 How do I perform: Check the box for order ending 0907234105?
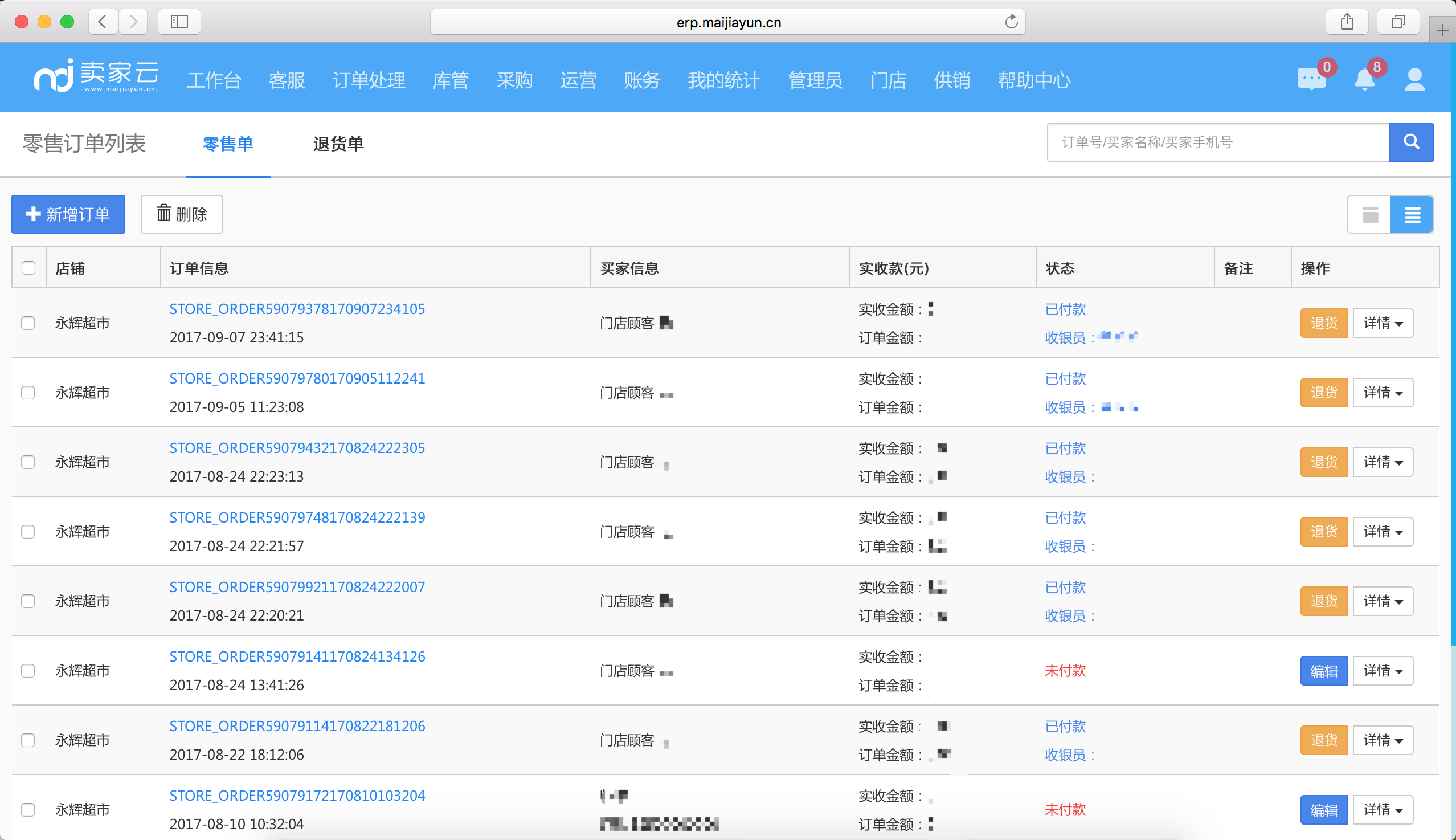pyautogui.click(x=28, y=323)
